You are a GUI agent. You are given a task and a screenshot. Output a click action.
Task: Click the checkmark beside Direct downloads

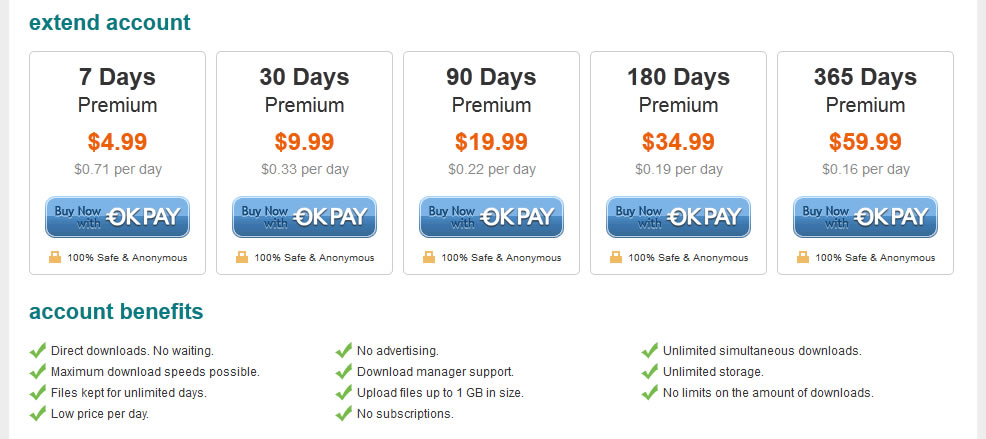pyautogui.click(x=38, y=350)
